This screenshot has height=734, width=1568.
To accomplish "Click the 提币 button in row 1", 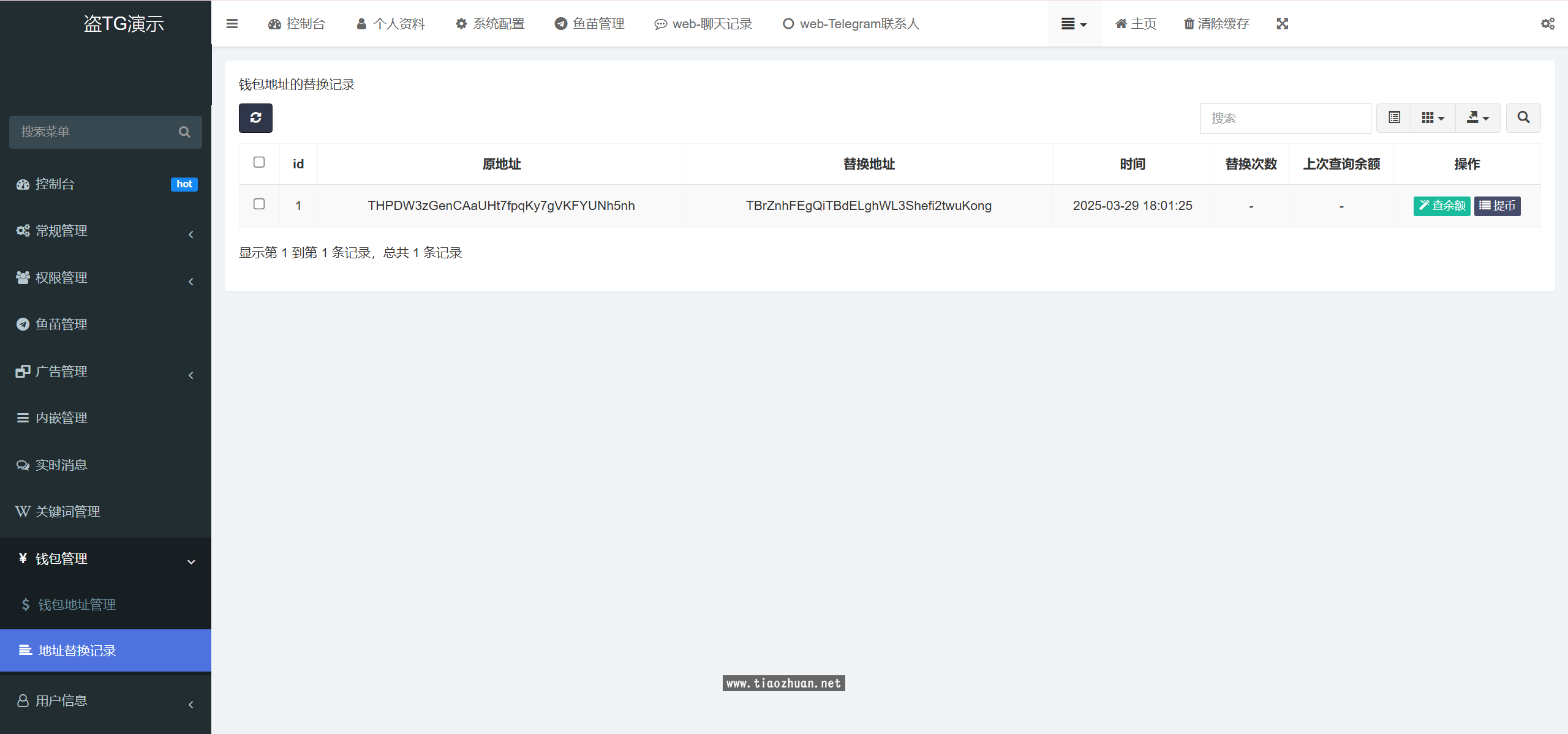I will [x=1497, y=206].
